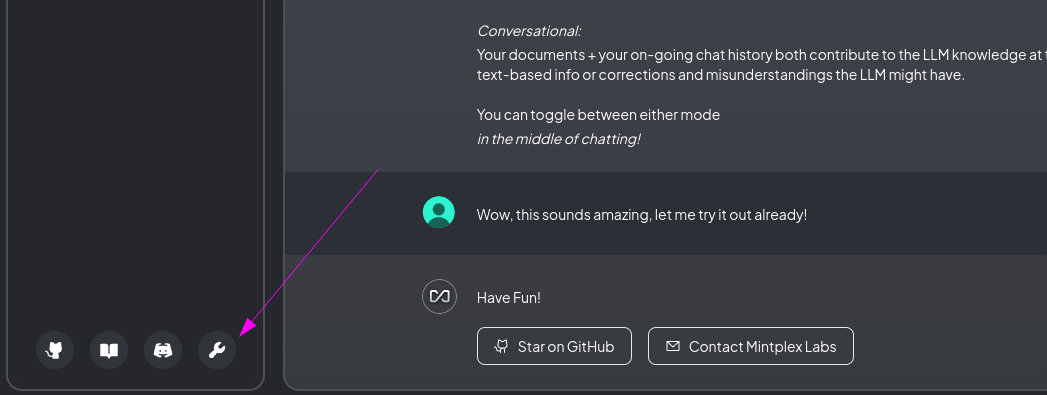Click the line starting "Your documents + your on-going"

[x=762, y=55]
